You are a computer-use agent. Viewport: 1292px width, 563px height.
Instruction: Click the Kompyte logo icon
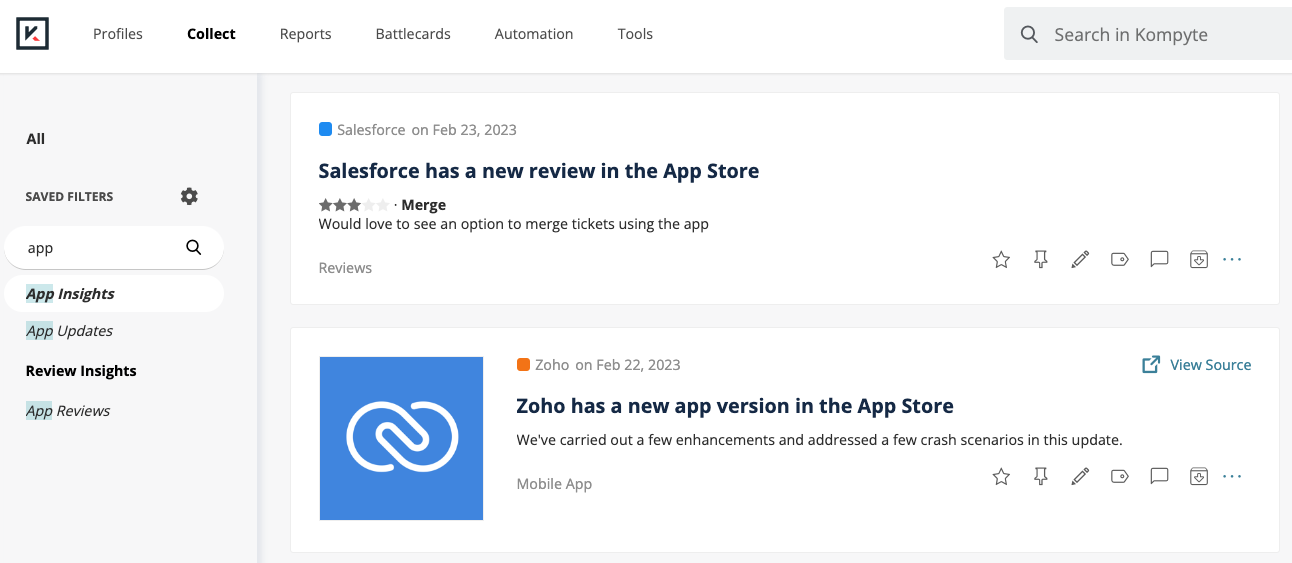33,33
